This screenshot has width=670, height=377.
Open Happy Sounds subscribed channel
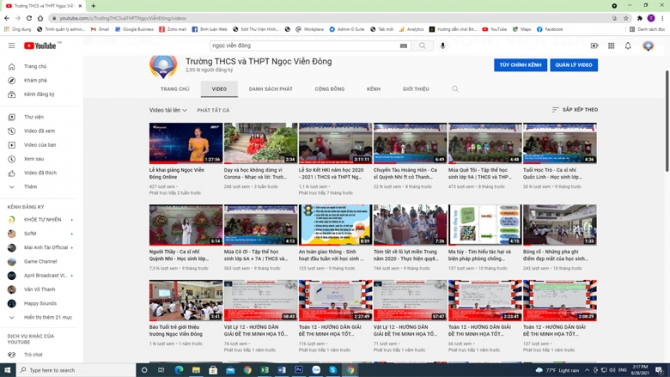[x=40, y=303]
